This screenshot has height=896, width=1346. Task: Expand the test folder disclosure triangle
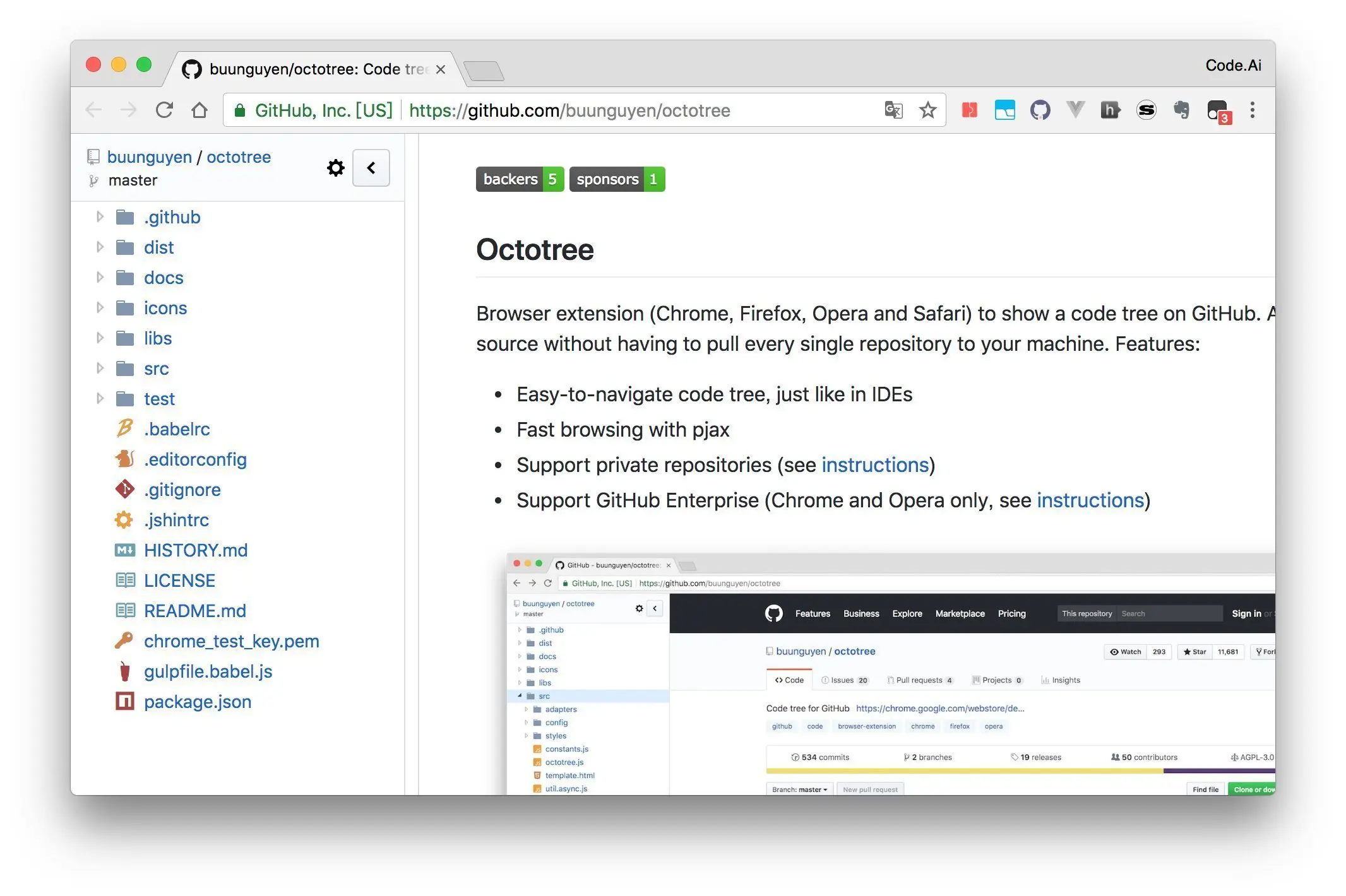pos(100,398)
